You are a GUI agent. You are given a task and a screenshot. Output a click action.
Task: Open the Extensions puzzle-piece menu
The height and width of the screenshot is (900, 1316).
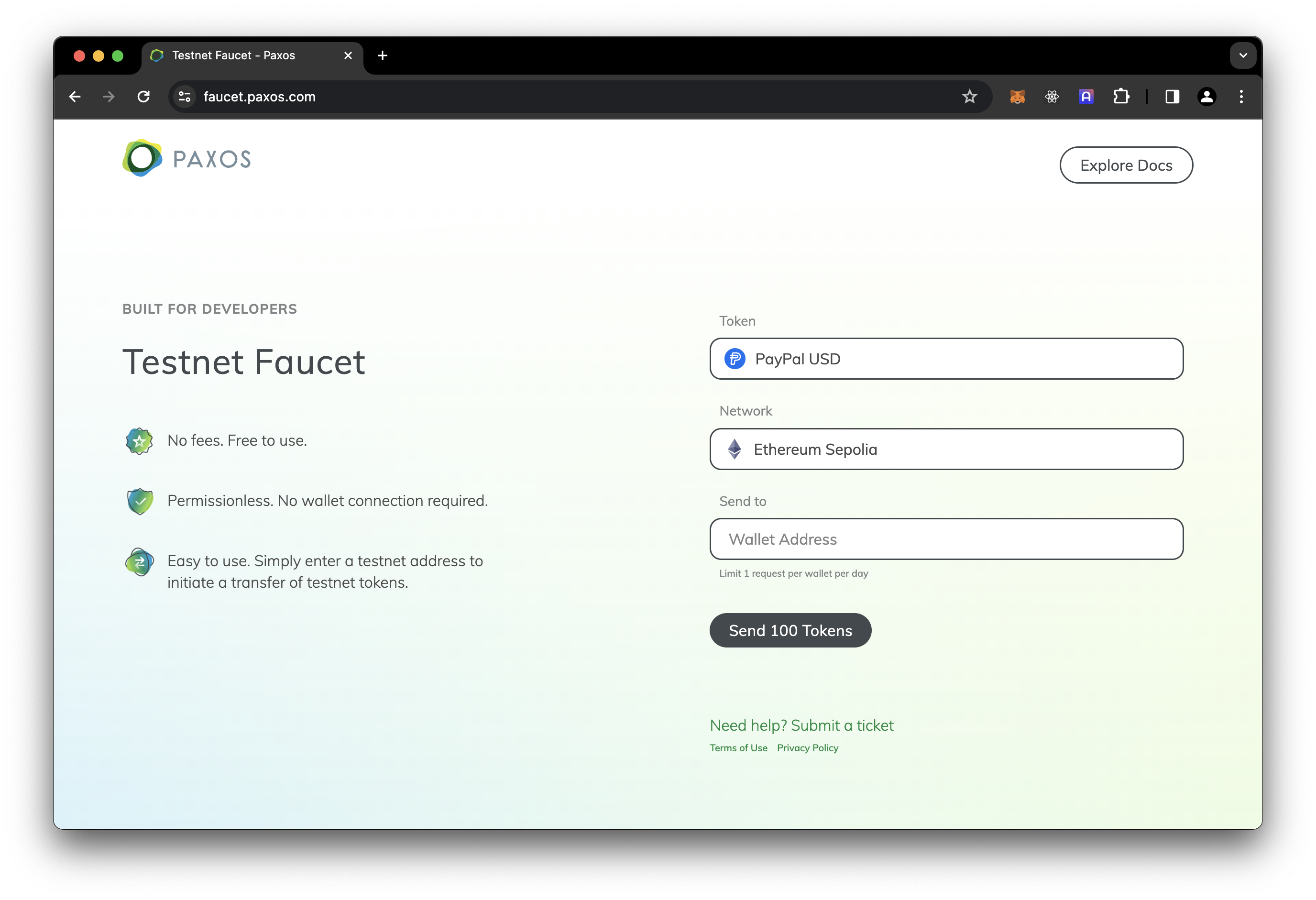tap(1120, 97)
